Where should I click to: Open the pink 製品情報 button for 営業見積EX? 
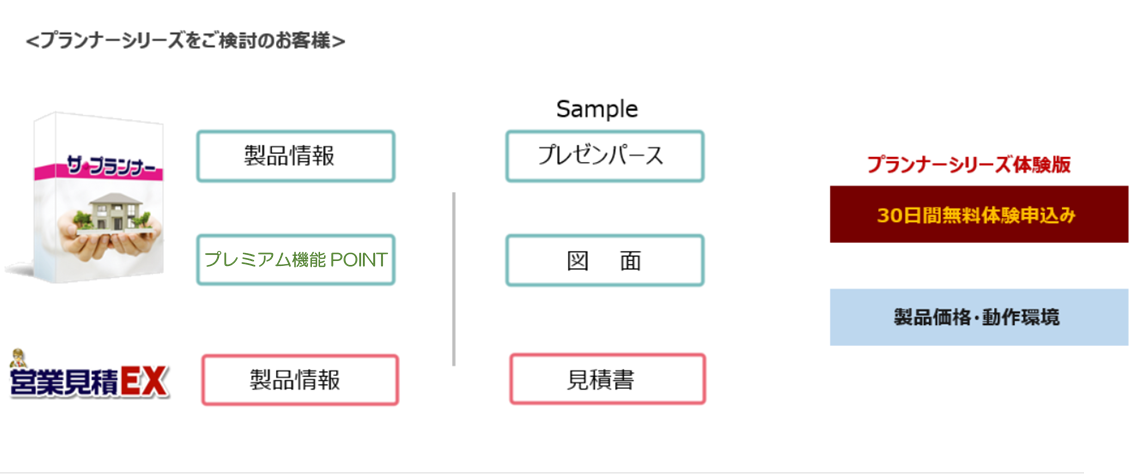click(300, 380)
